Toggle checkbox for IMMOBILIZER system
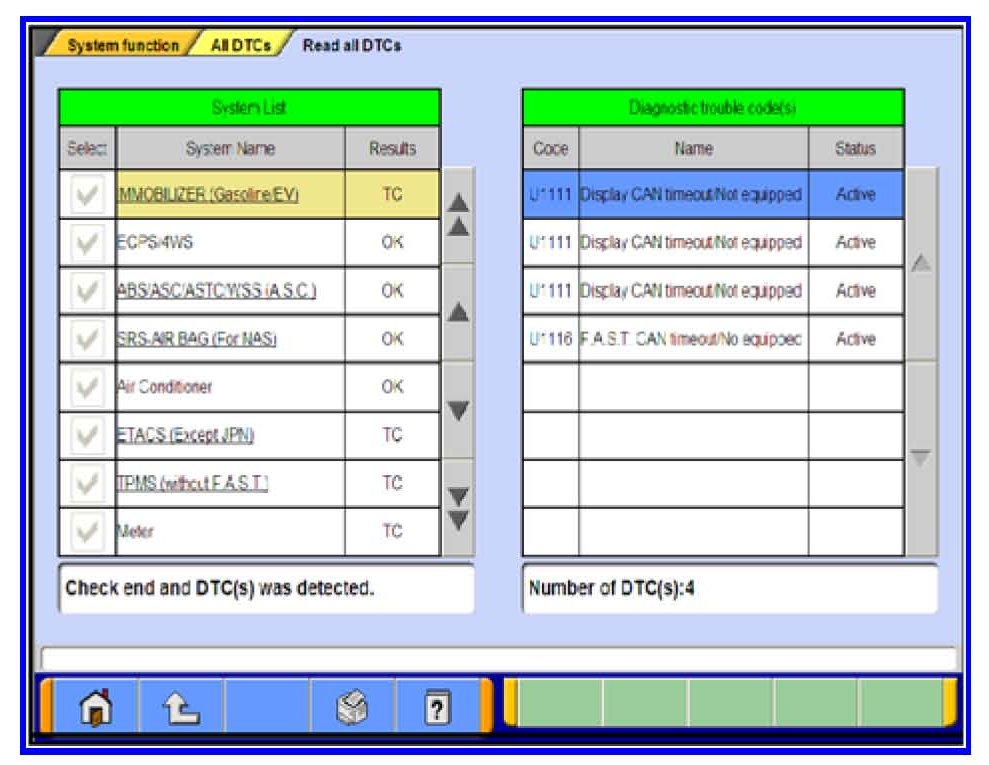Viewport: 989px width, 765px height. [x=87, y=195]
